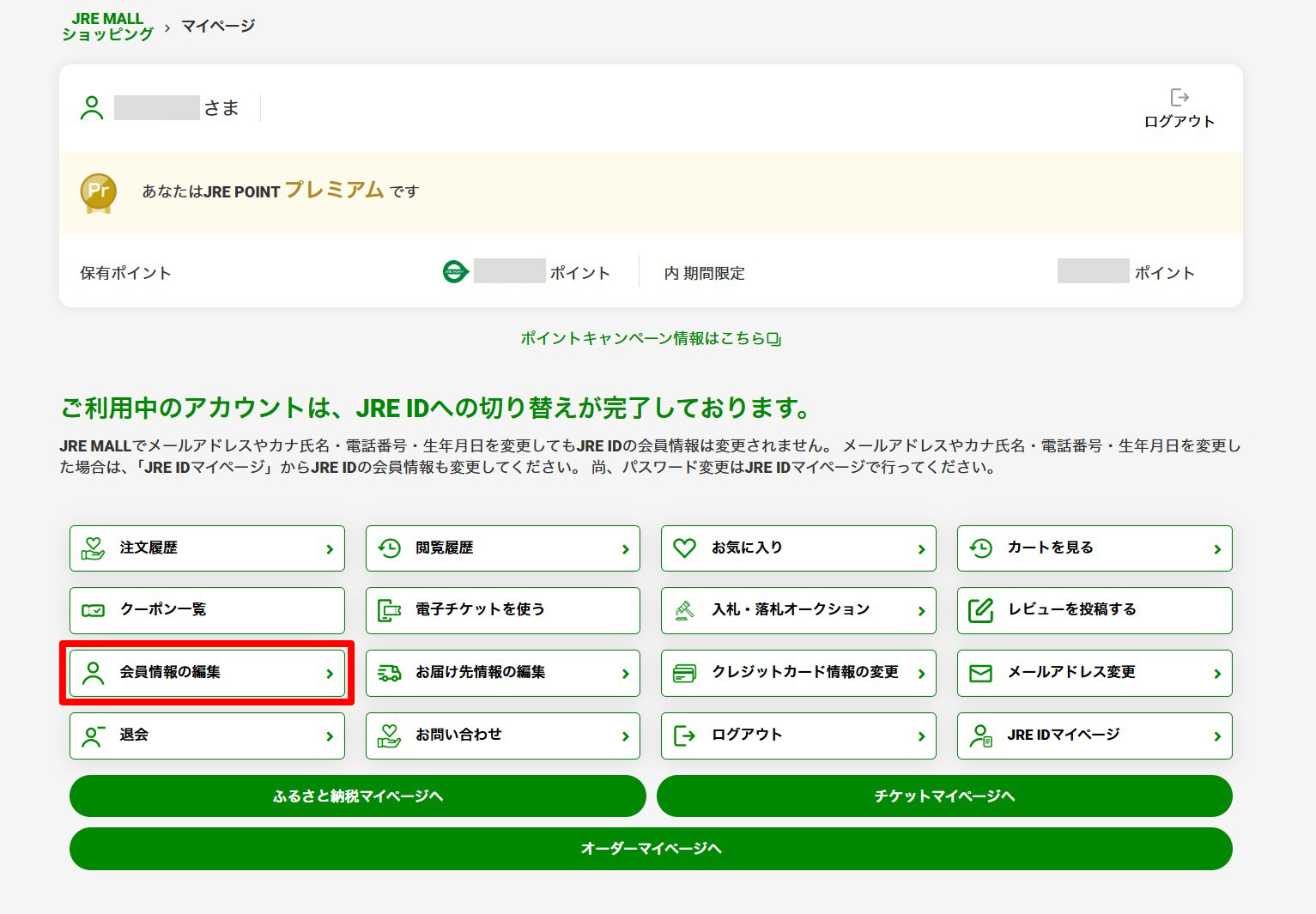This screenshot has height=914, width=1316.
Task: Click the review pencil icon
Action: [x=980, y=610]
